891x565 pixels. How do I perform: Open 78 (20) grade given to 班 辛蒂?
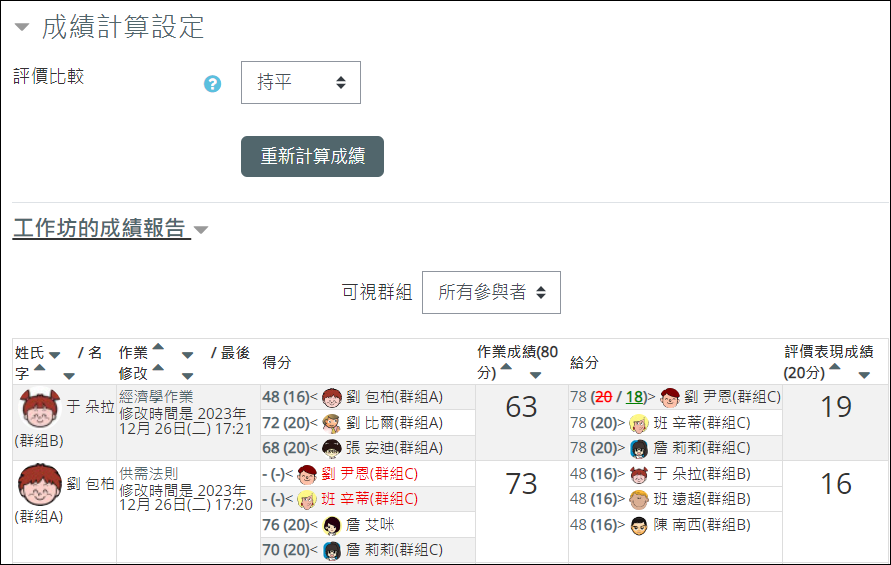click(x=594, y=423)
